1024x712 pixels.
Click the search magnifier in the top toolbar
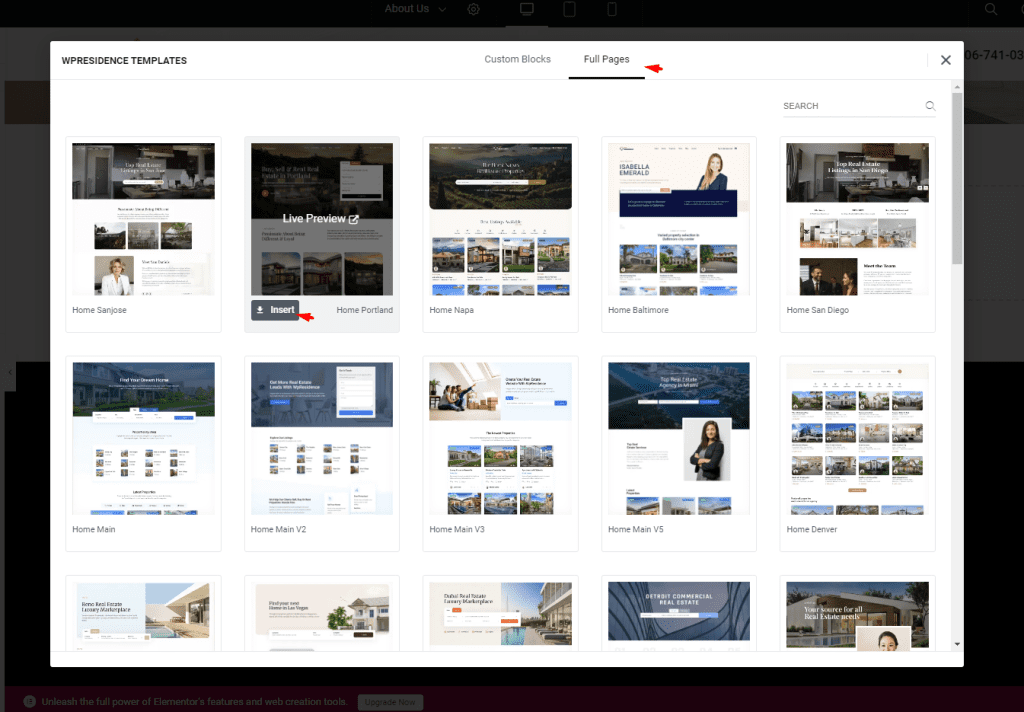tap(989, 10)
